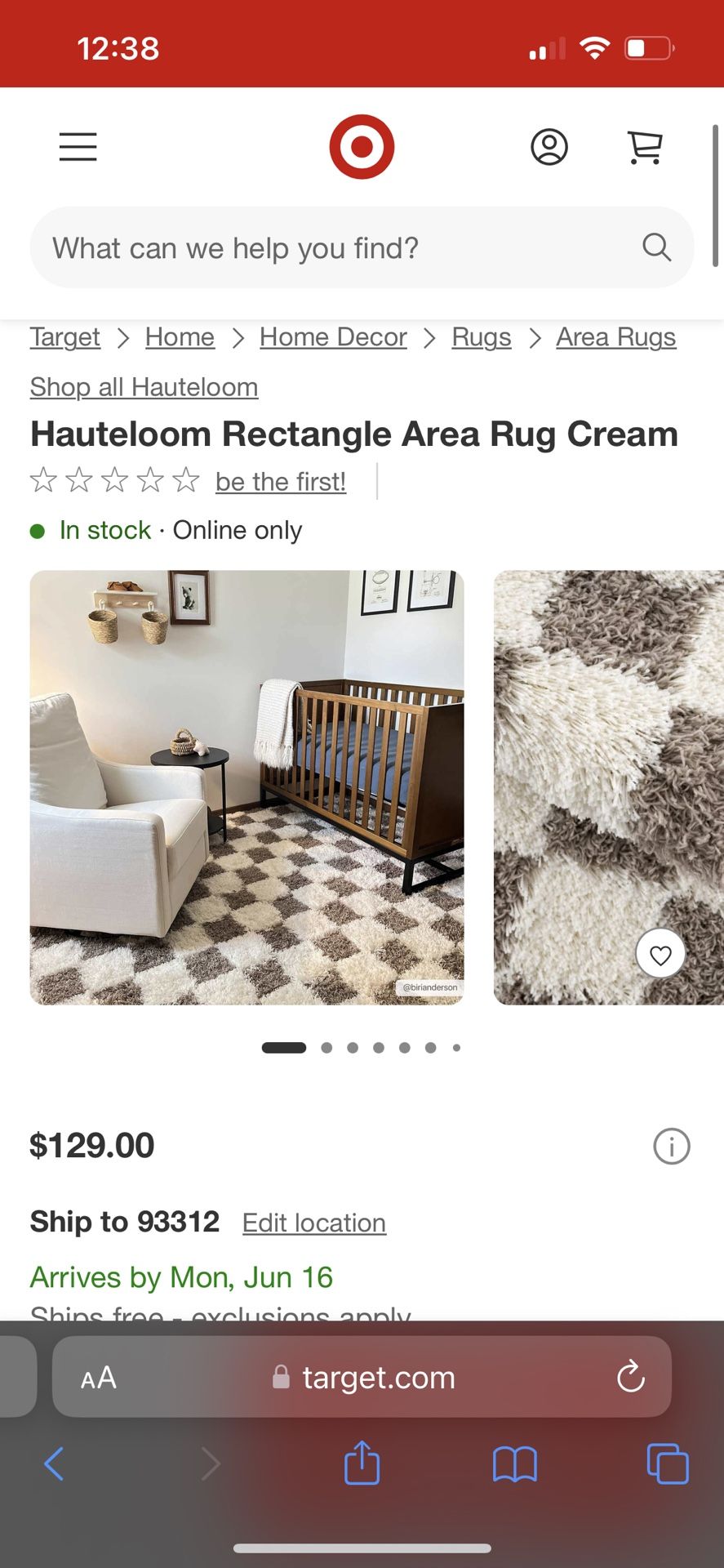Open Safari share sheet

point(362,1462)
